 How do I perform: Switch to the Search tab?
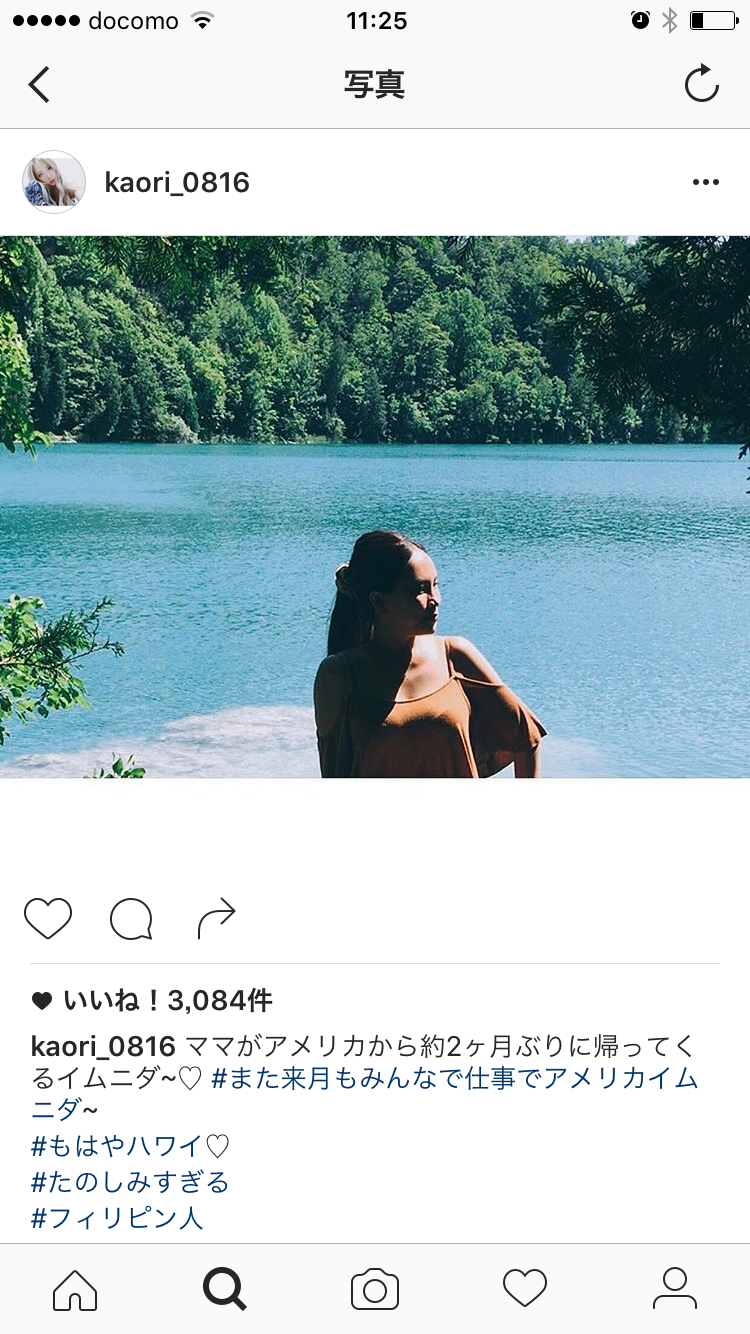225,1289
